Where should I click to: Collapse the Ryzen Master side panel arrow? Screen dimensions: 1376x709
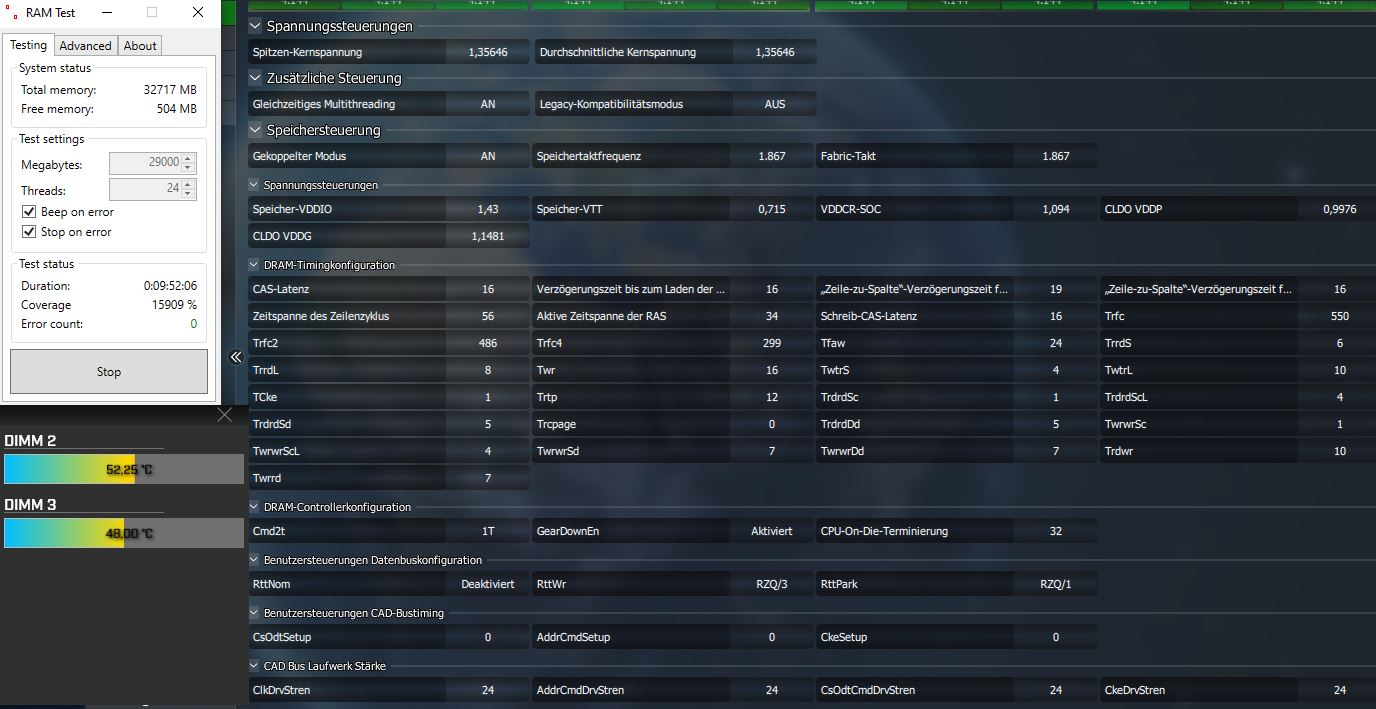[x=237, y=356]
